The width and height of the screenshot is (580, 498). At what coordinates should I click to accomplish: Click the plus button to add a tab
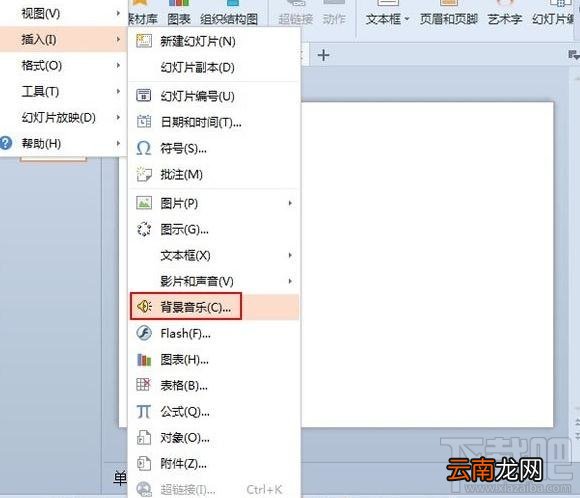[x=323, y=55]
